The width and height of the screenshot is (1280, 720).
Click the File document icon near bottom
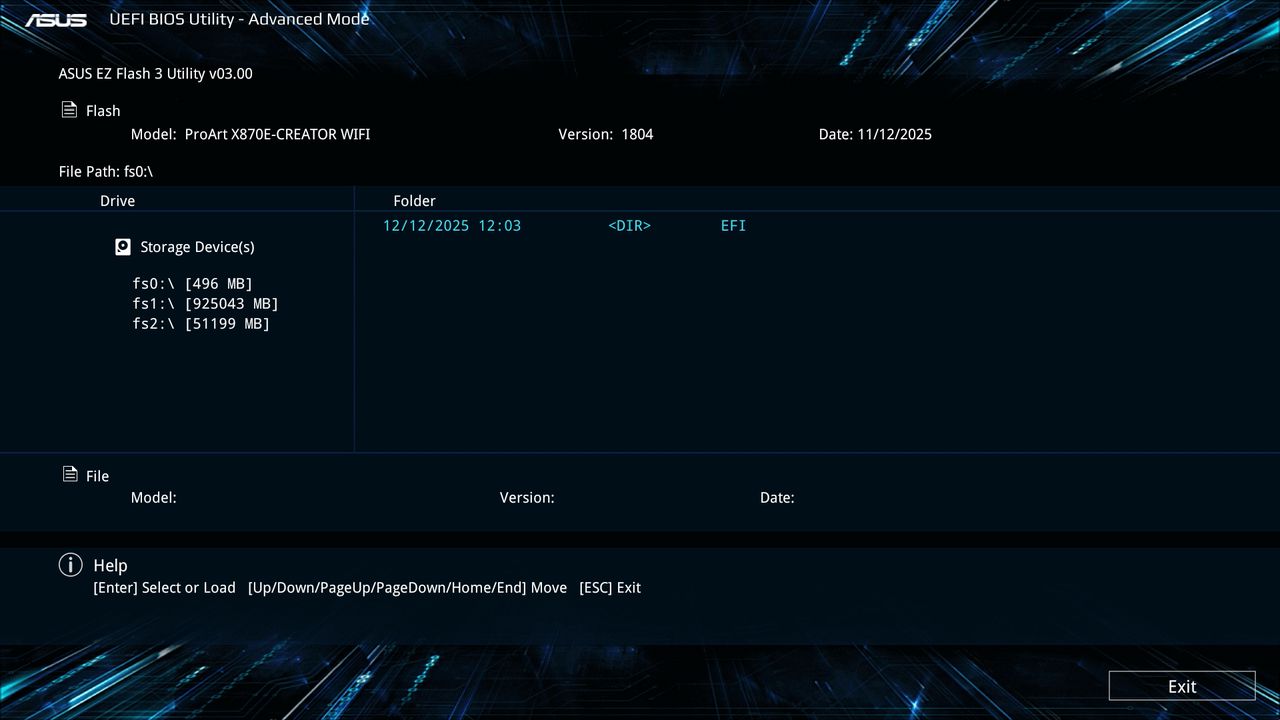click(68, 474)
